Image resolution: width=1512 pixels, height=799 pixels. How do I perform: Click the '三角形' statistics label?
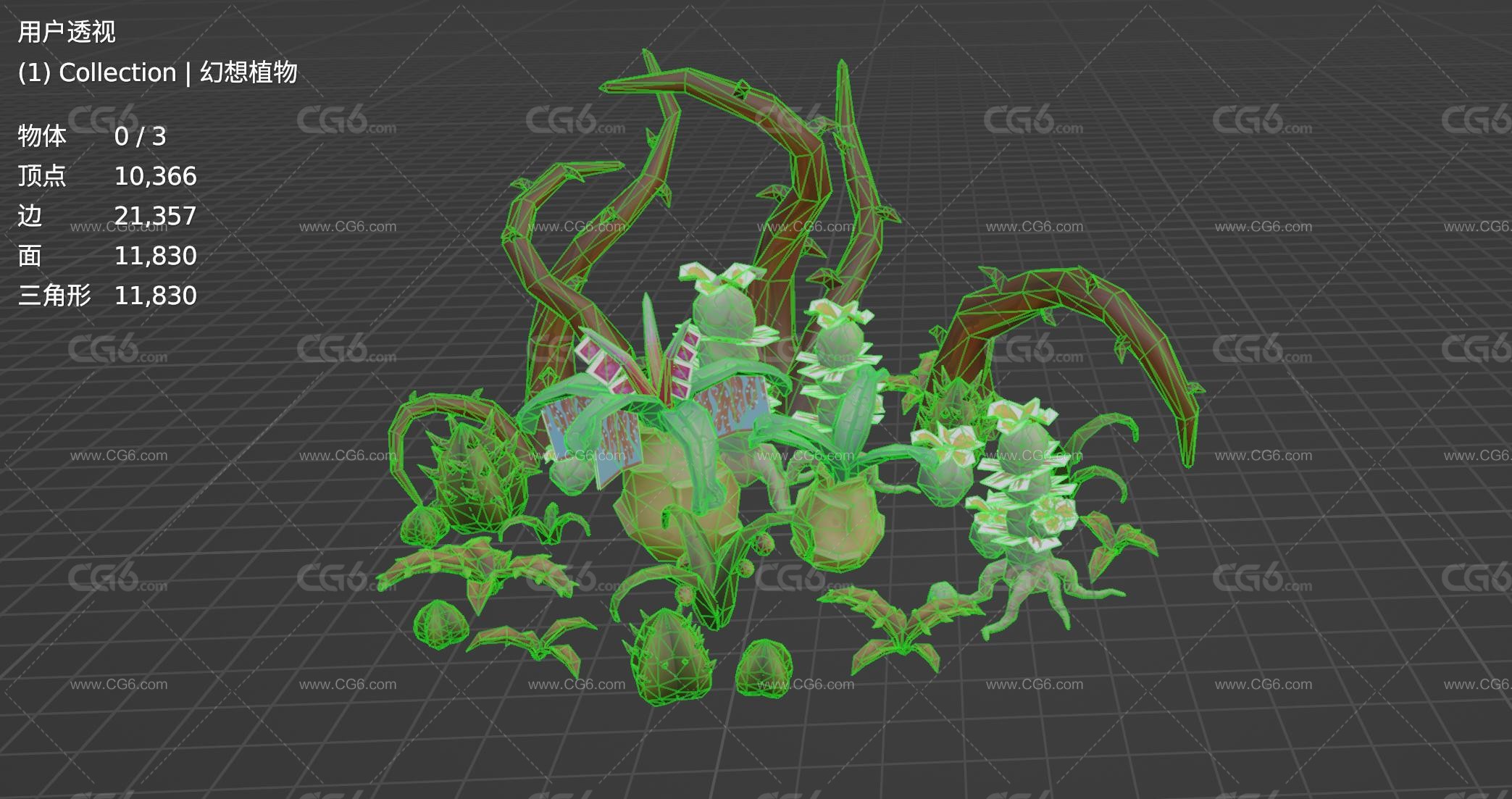(54, 296)
